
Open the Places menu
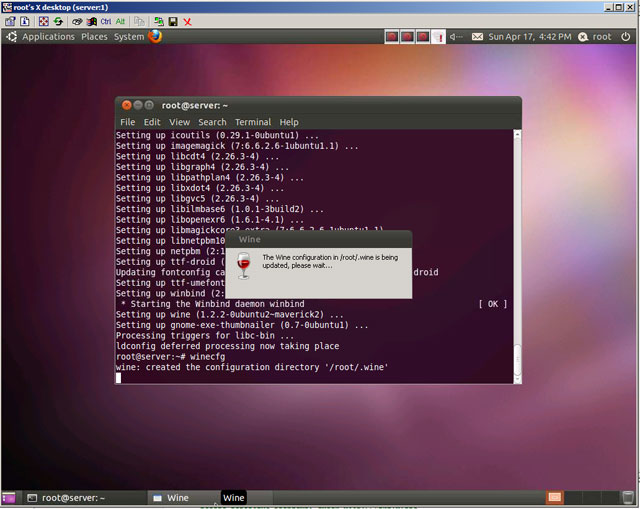94,37
